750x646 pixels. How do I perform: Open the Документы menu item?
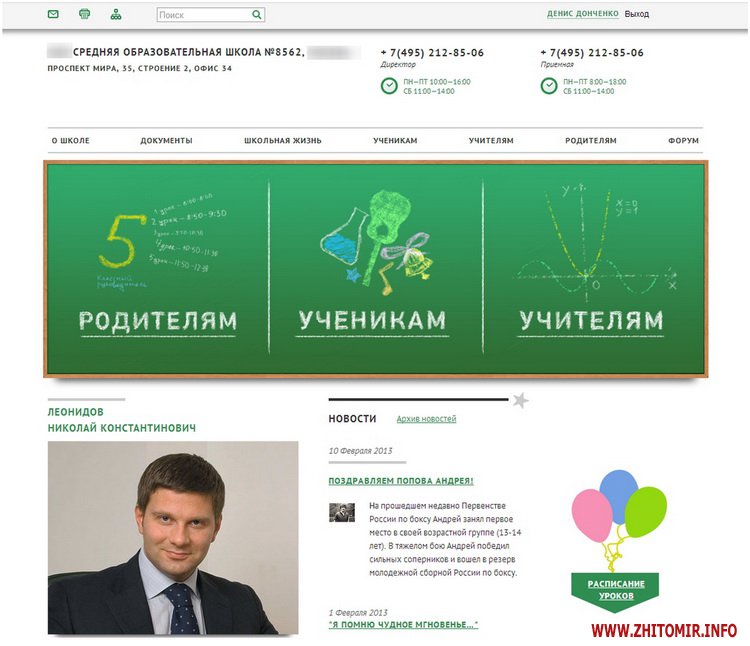click(166, 141)
